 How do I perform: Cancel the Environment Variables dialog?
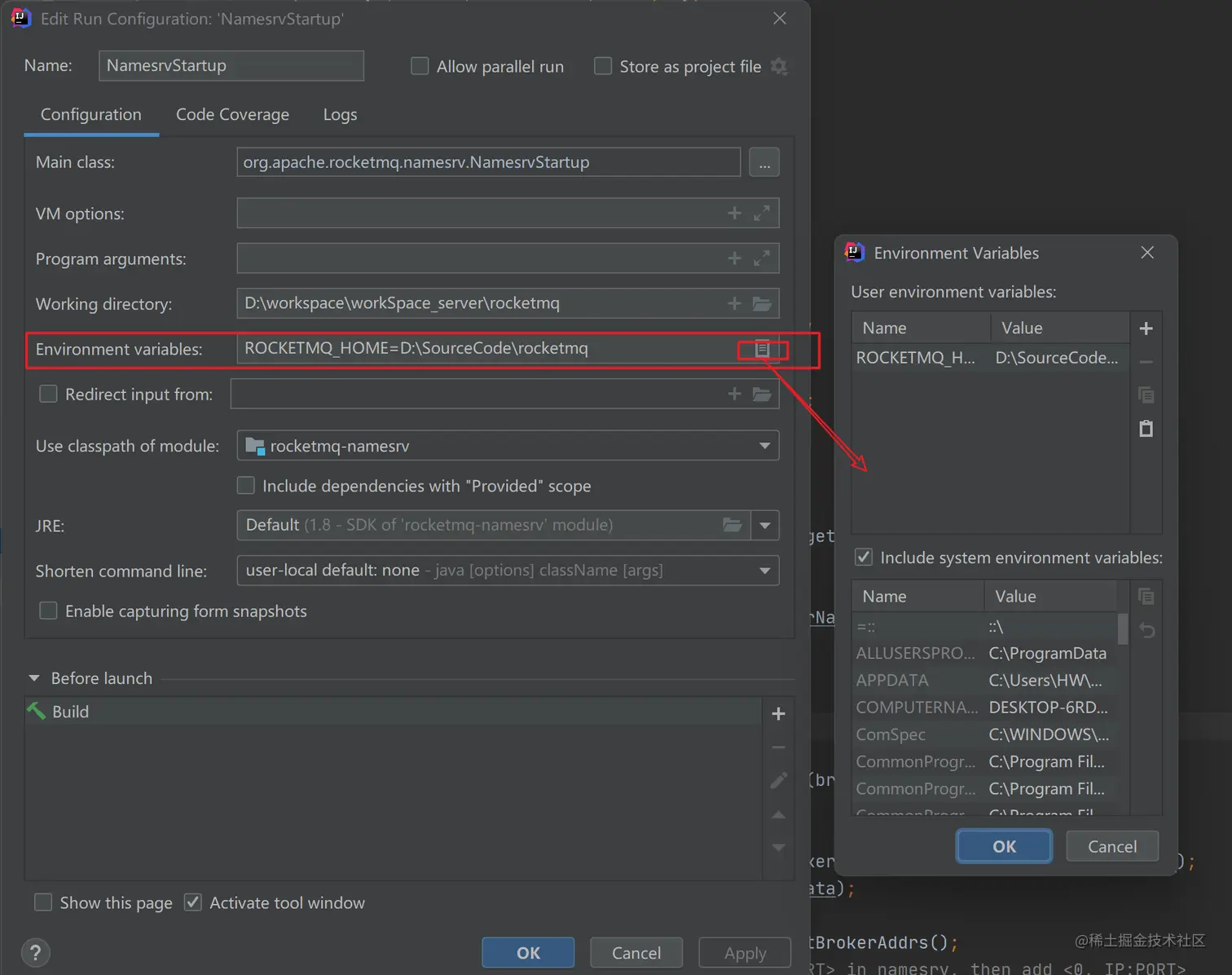(x=1112, y=846)
